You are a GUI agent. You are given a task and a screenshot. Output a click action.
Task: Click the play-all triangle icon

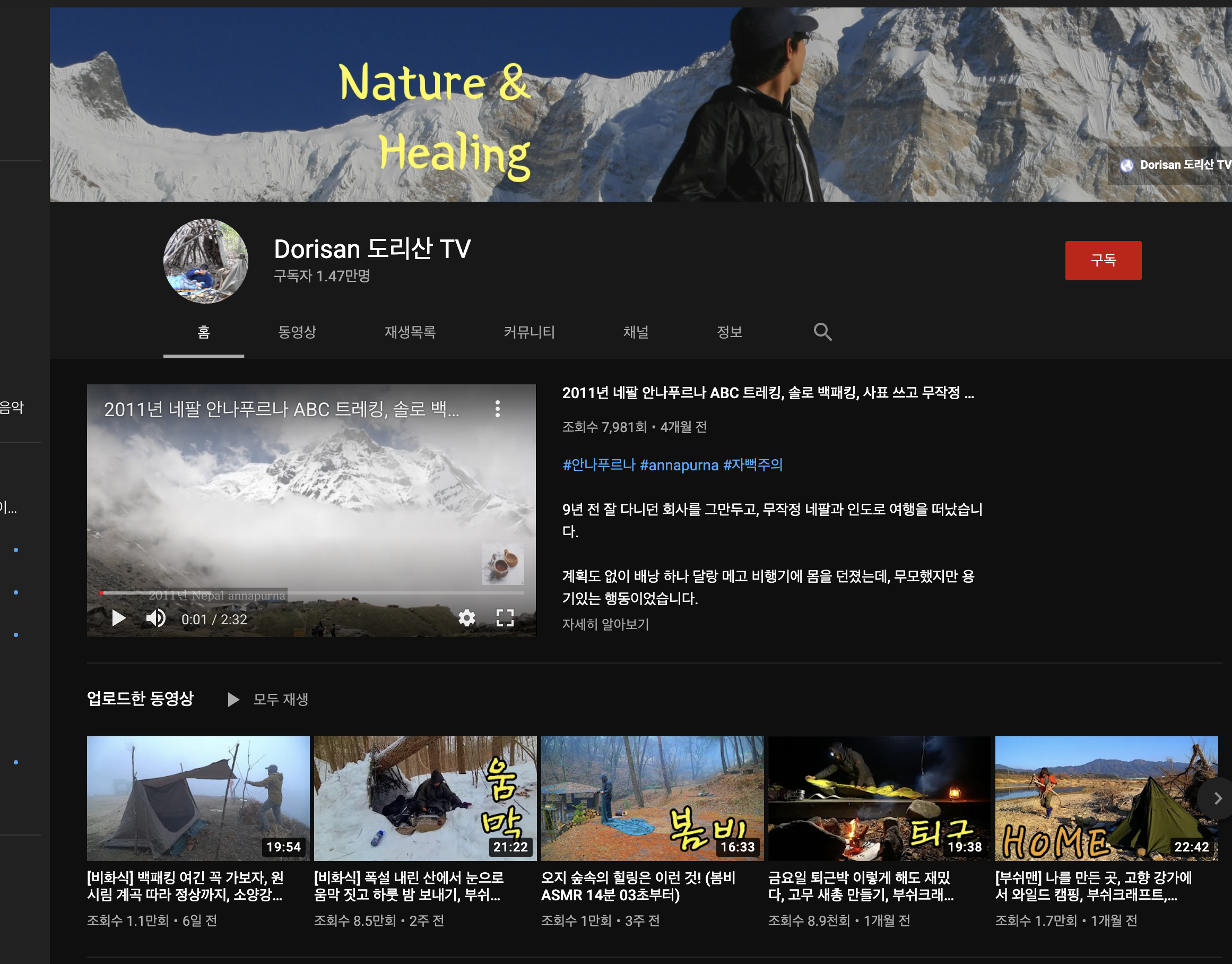tap(233, 700)
